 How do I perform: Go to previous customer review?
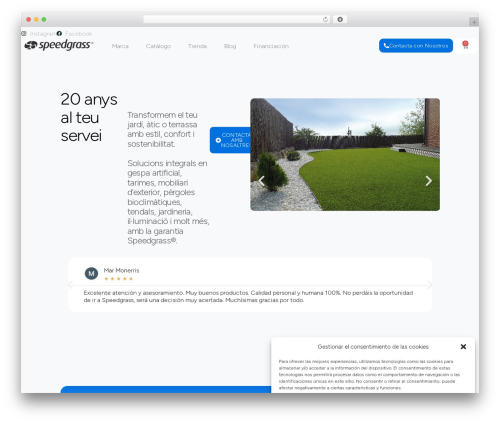(70, 285)
